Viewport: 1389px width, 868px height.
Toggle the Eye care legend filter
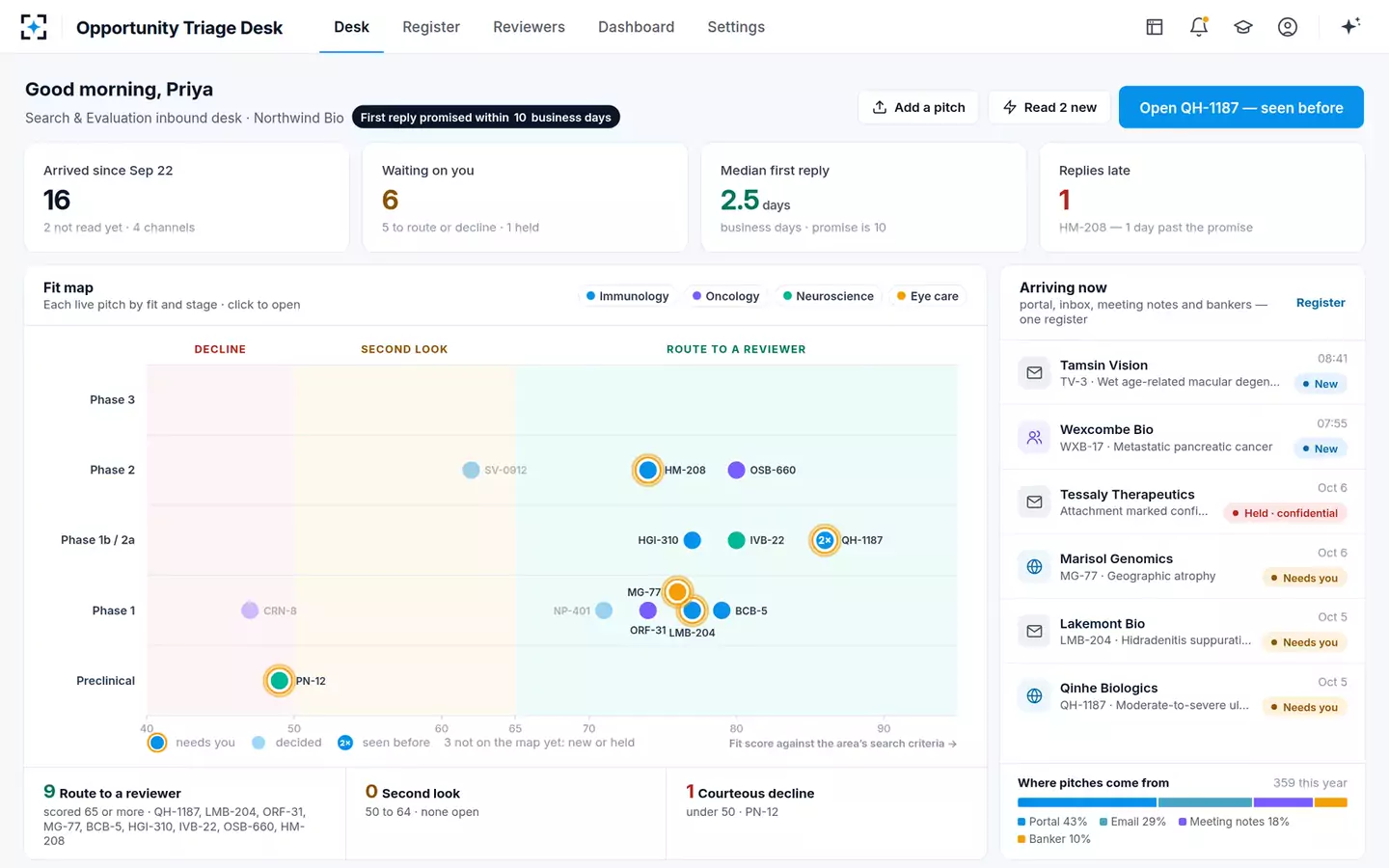tap(928, 296)
